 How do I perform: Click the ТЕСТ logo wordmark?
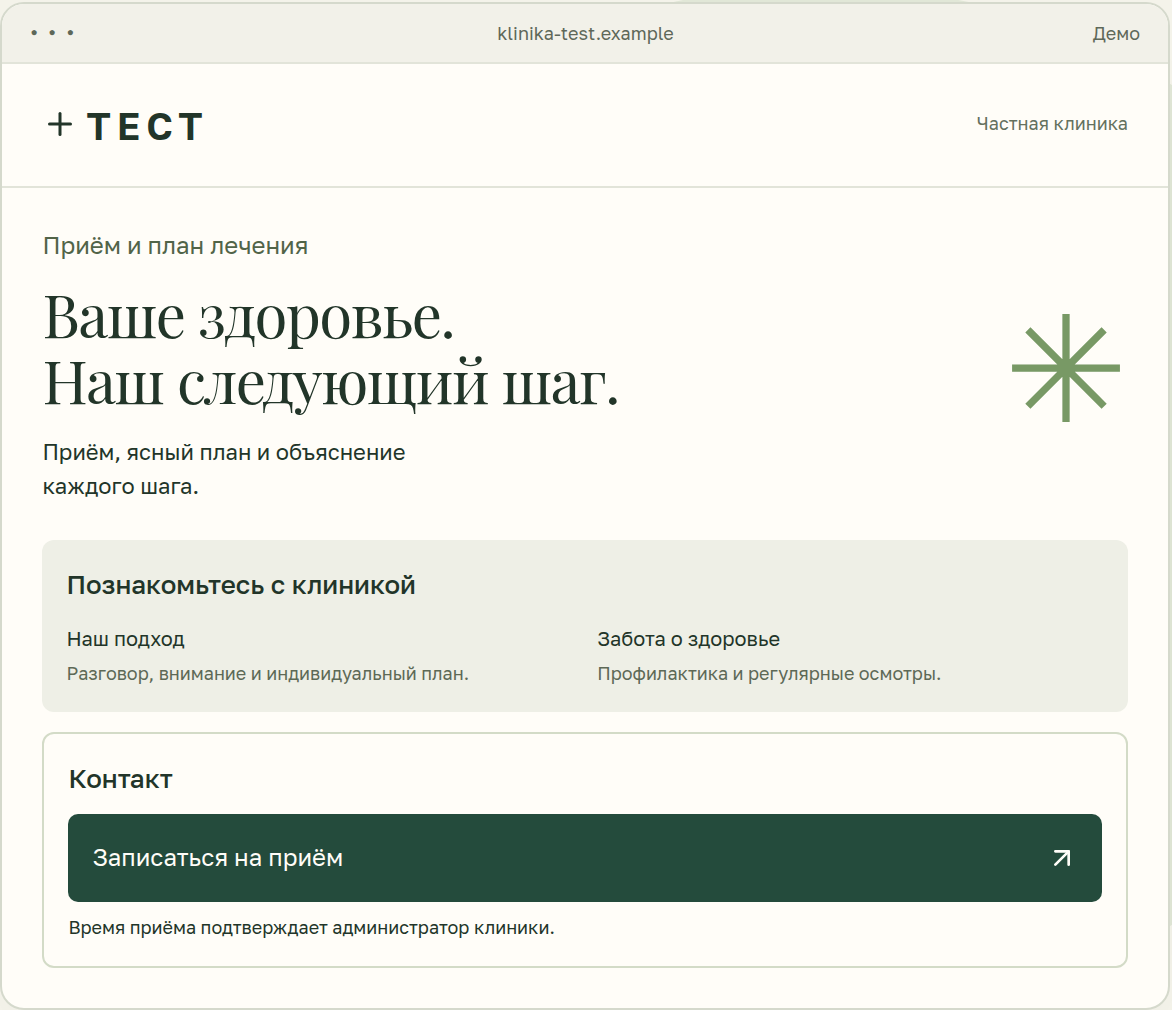[x=145, y=126]
